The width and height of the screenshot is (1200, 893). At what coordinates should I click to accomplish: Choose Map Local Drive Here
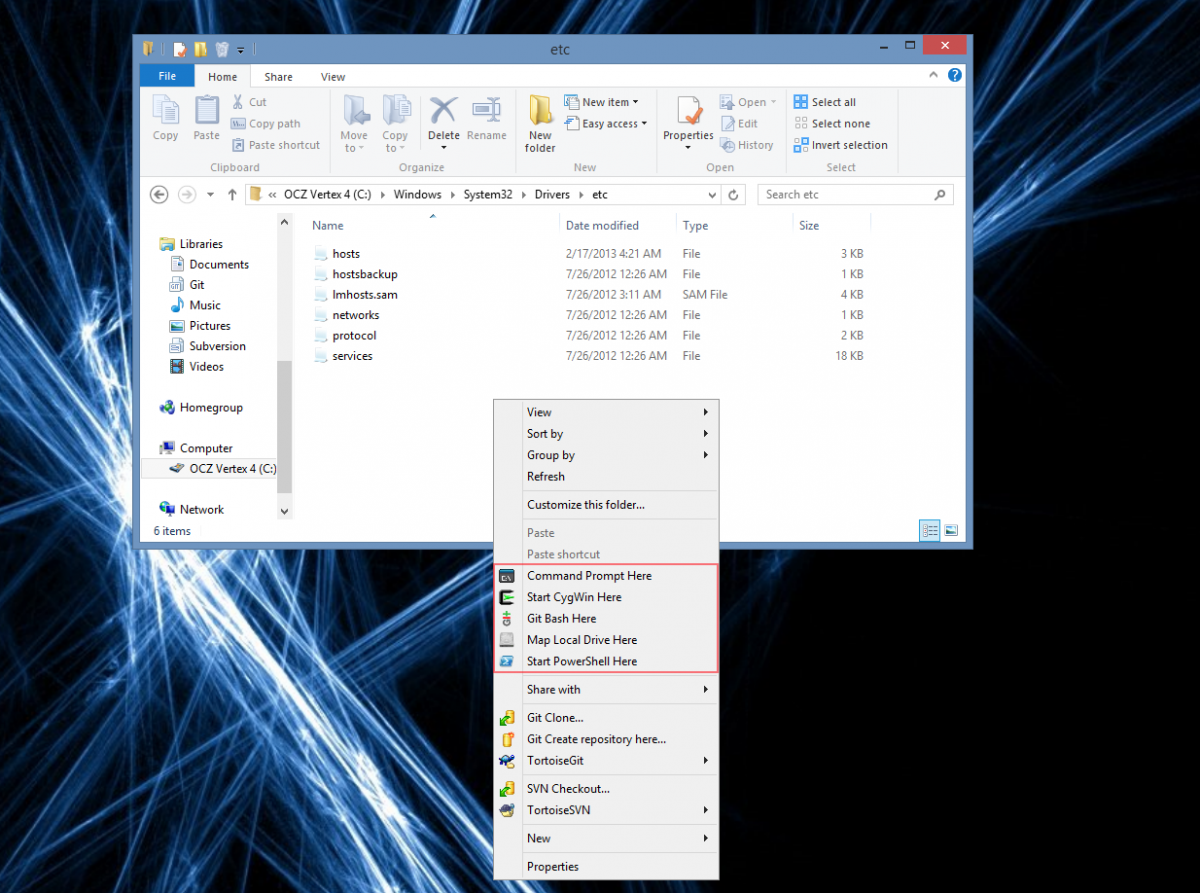606,640
